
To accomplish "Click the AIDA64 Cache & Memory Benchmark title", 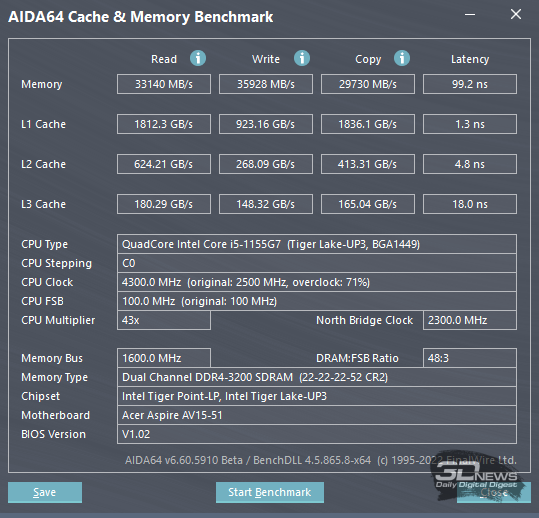I will pos(141,17).
